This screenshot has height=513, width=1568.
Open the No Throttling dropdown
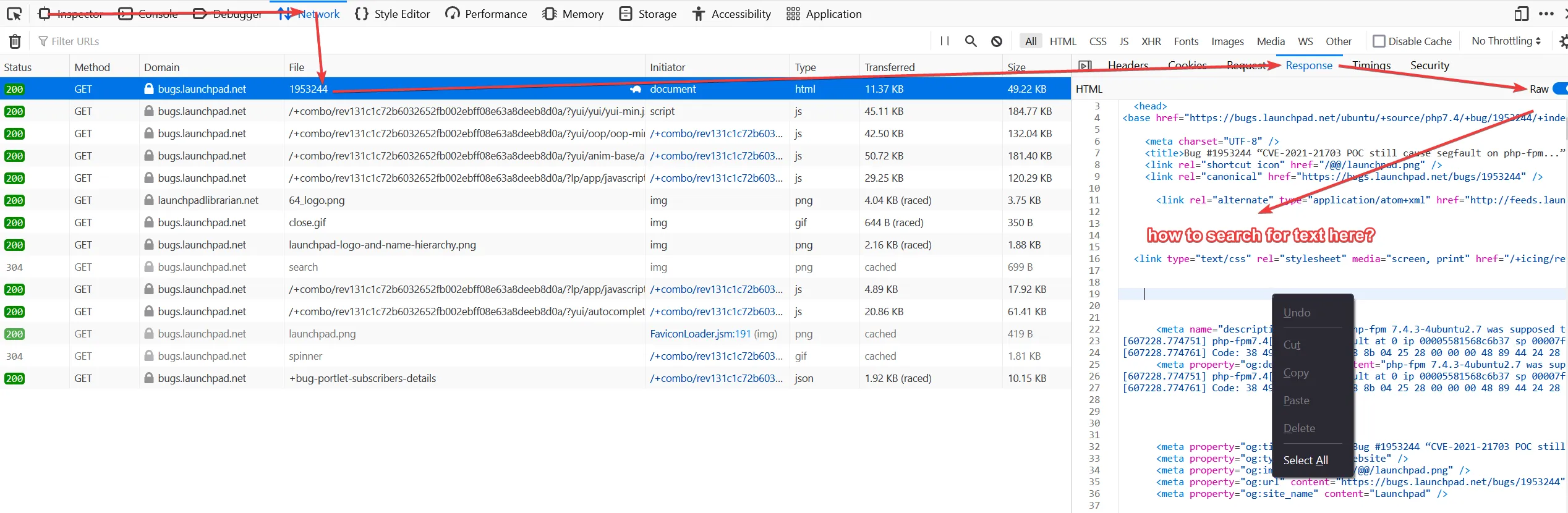1506,41
